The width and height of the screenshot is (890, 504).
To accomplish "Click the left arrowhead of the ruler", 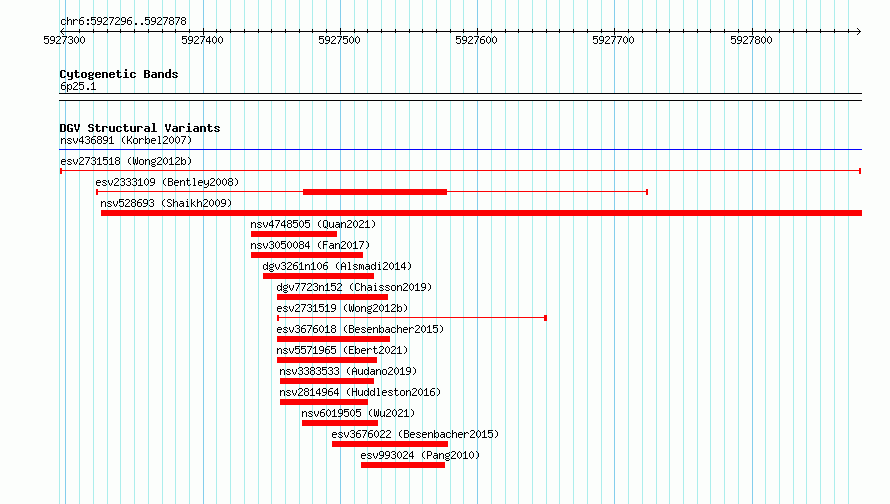I will tap(62, 32).
